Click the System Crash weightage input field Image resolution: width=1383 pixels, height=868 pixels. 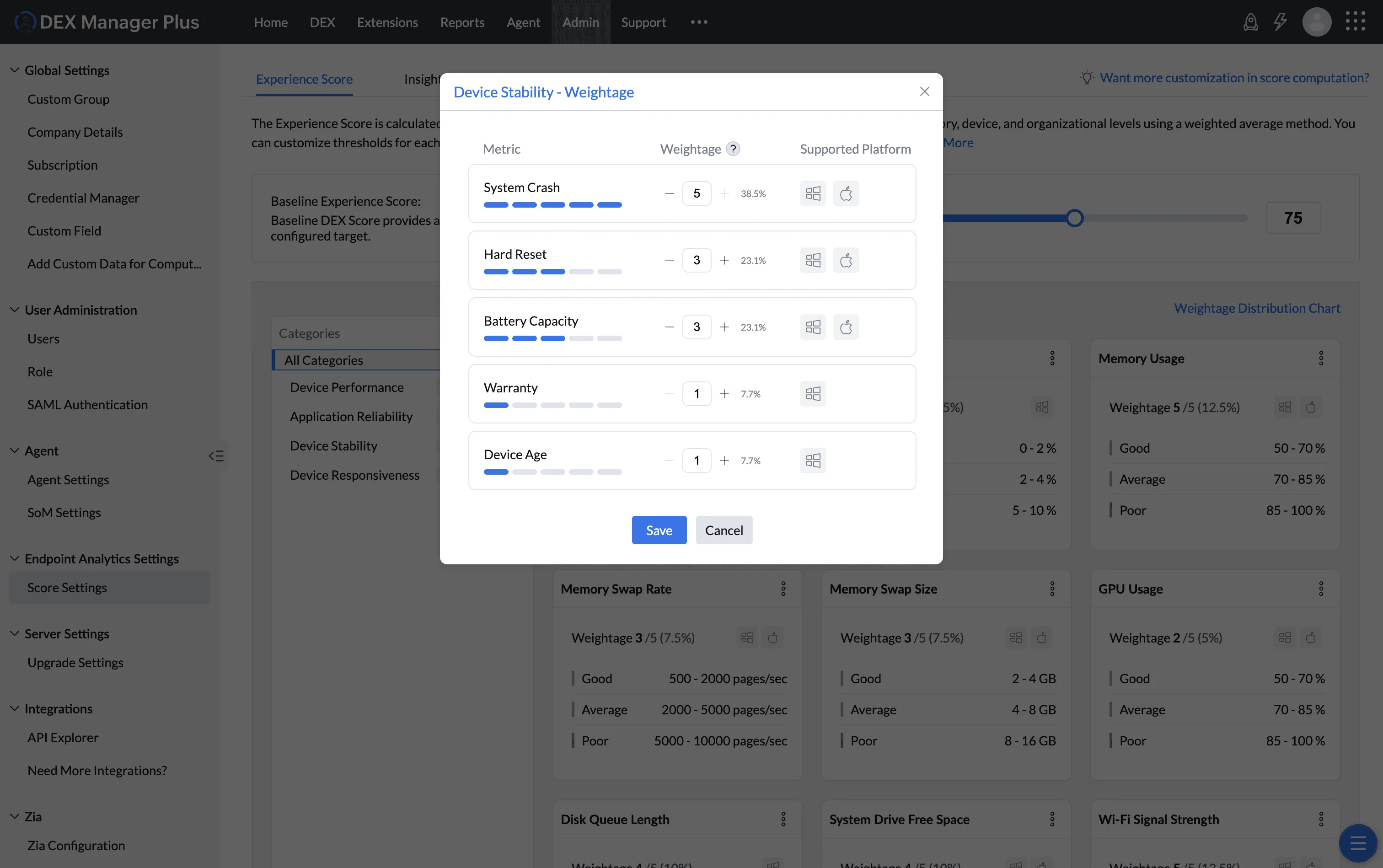697,193
